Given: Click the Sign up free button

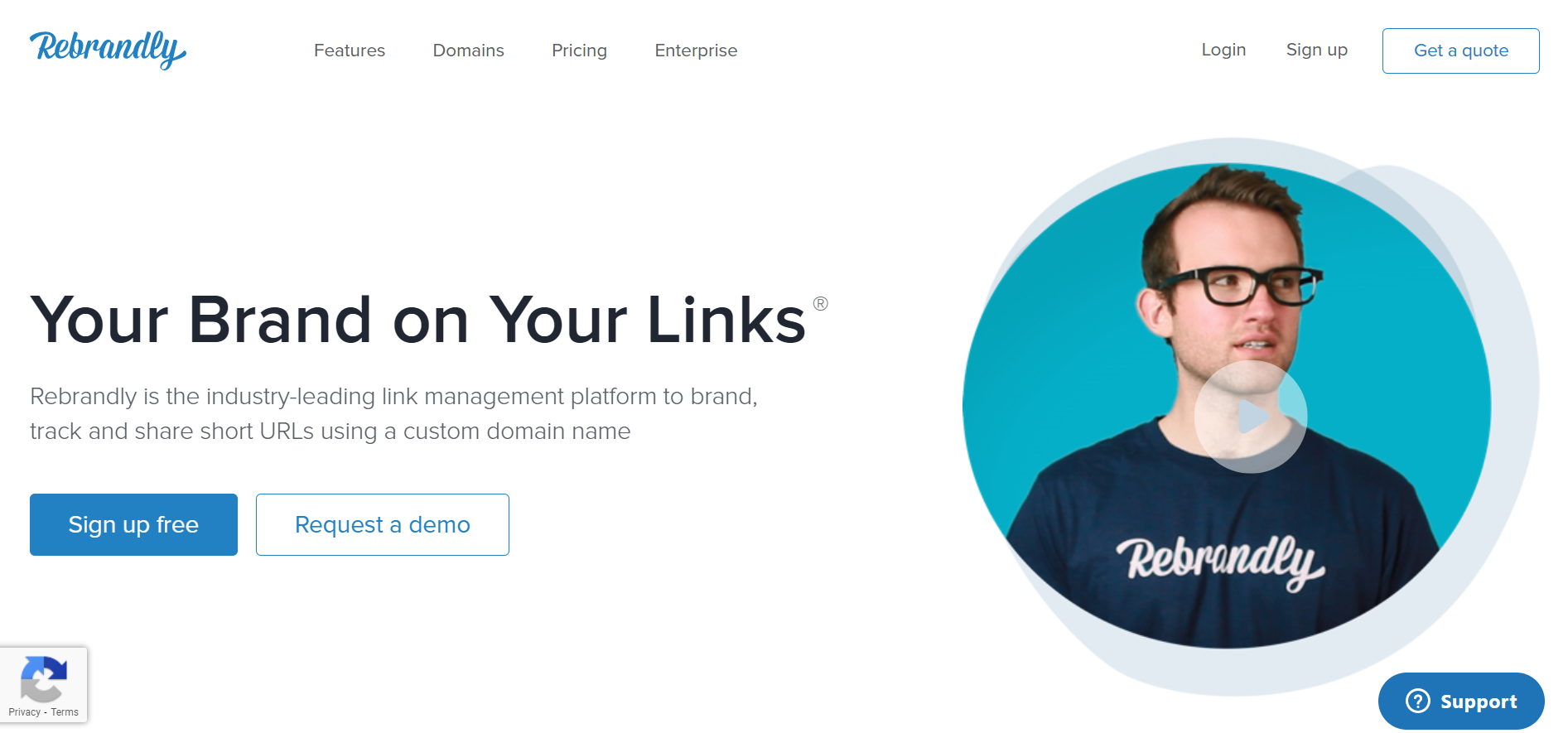Looking at the screenshot, I should 133,524.
